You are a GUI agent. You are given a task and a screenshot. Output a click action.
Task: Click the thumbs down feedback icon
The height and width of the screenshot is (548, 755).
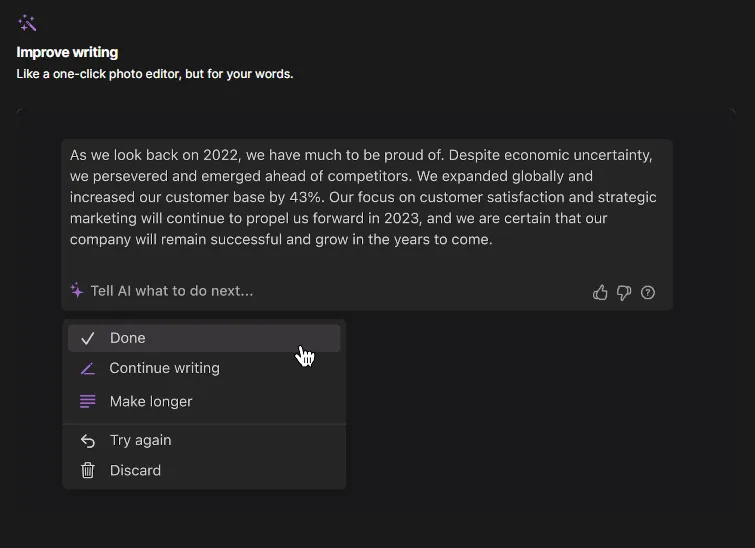[x=624, y=293]
